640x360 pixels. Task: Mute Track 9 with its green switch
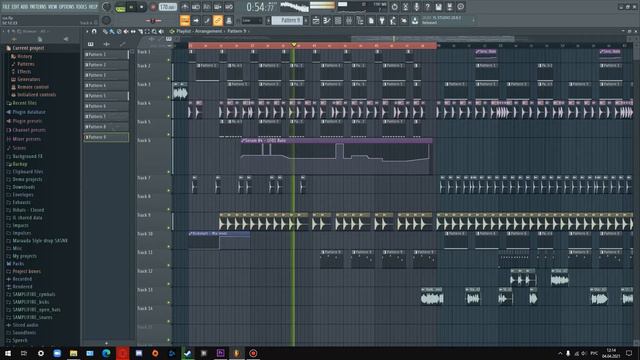(x=169, y=228)
